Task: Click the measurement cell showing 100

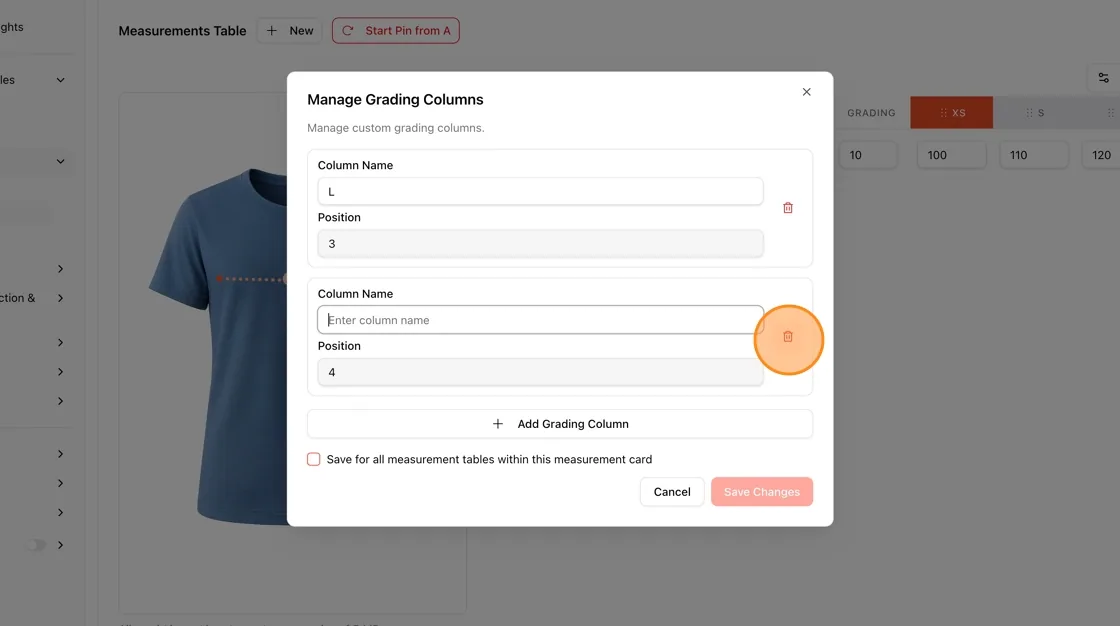Action: tap(951, 155)
